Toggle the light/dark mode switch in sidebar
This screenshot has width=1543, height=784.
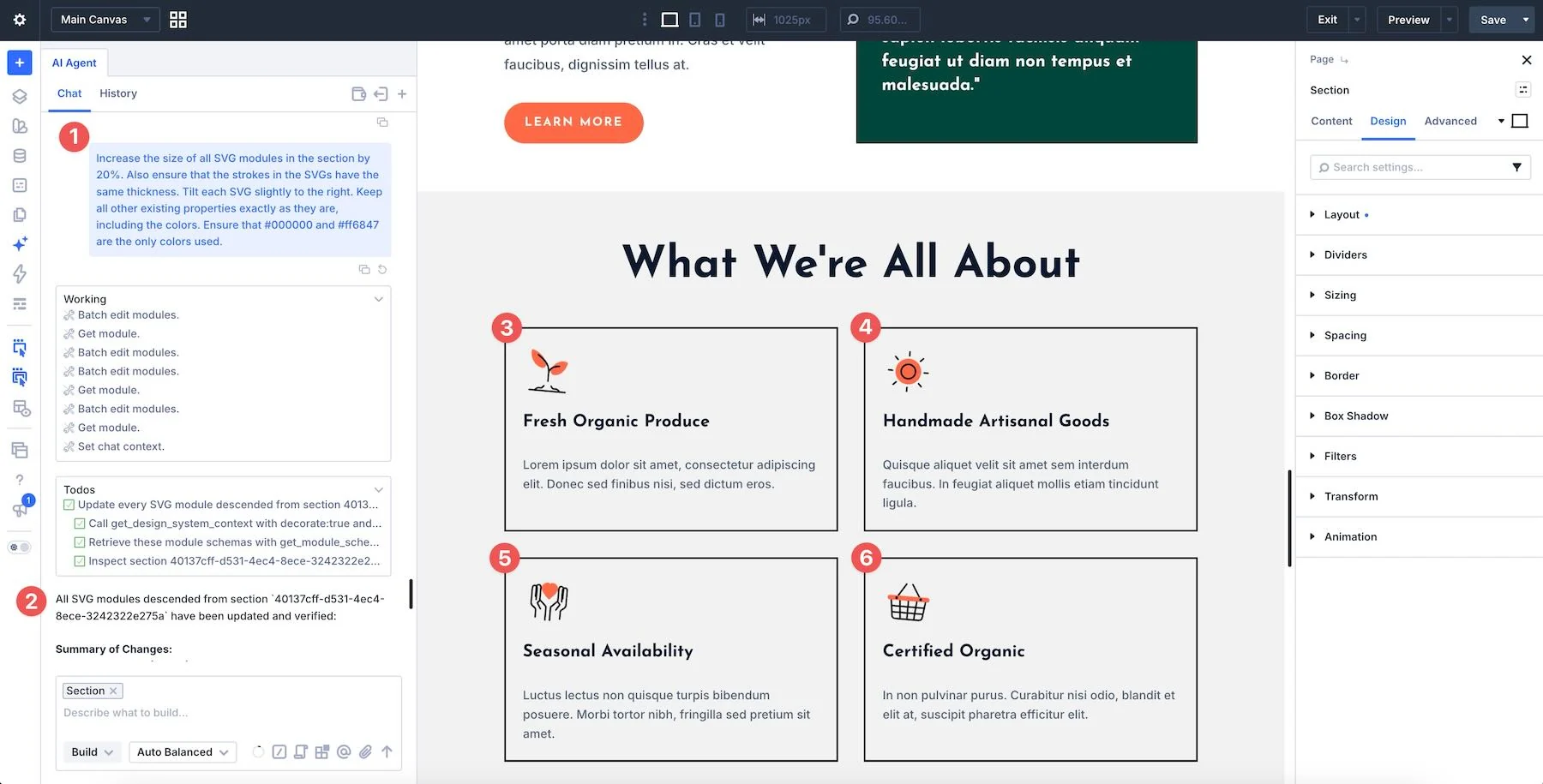20,547
